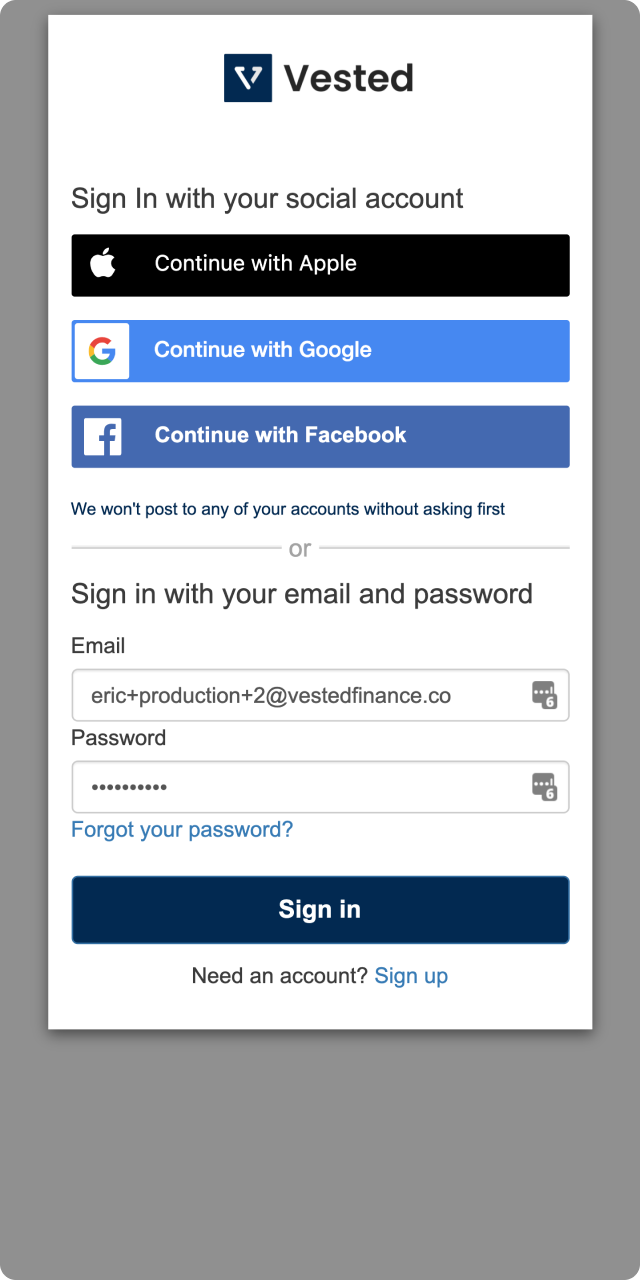Submit with the Sign in button
The image size is (640, 1280).
pos(320,910)
